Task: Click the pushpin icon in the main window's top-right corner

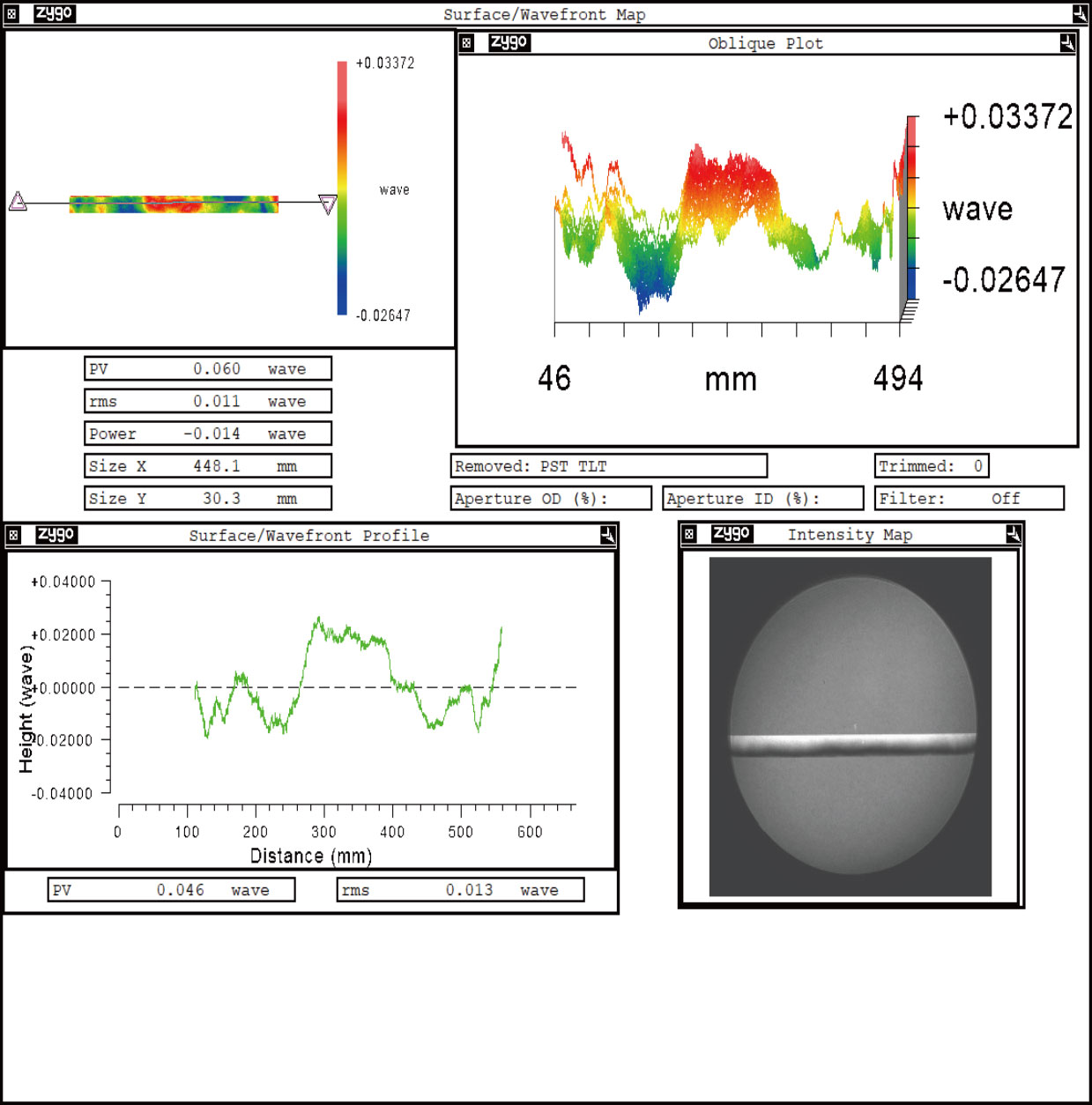Action: point(1080,12)
